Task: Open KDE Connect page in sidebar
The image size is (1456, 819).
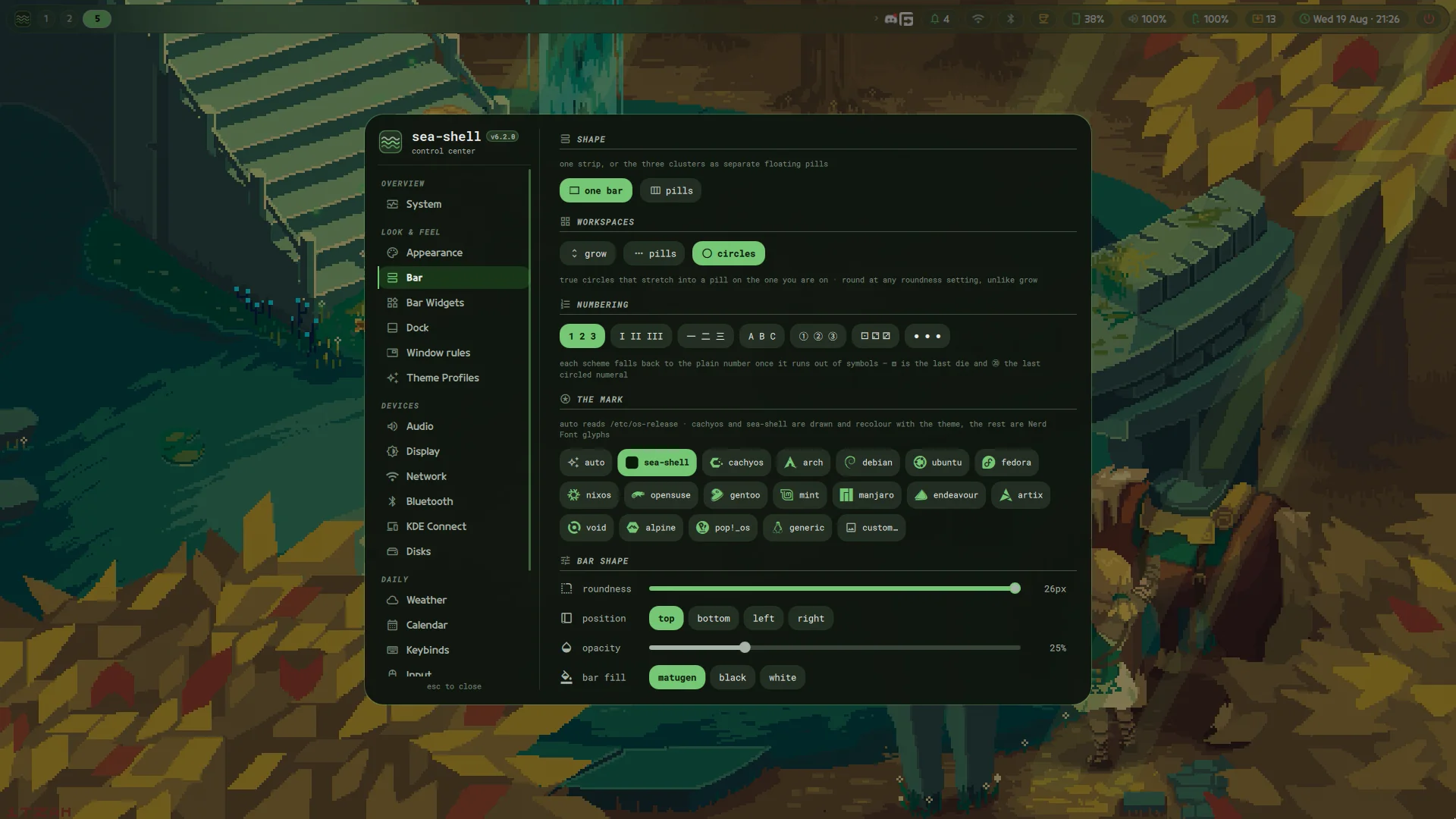Action: (x=453, y=526)
